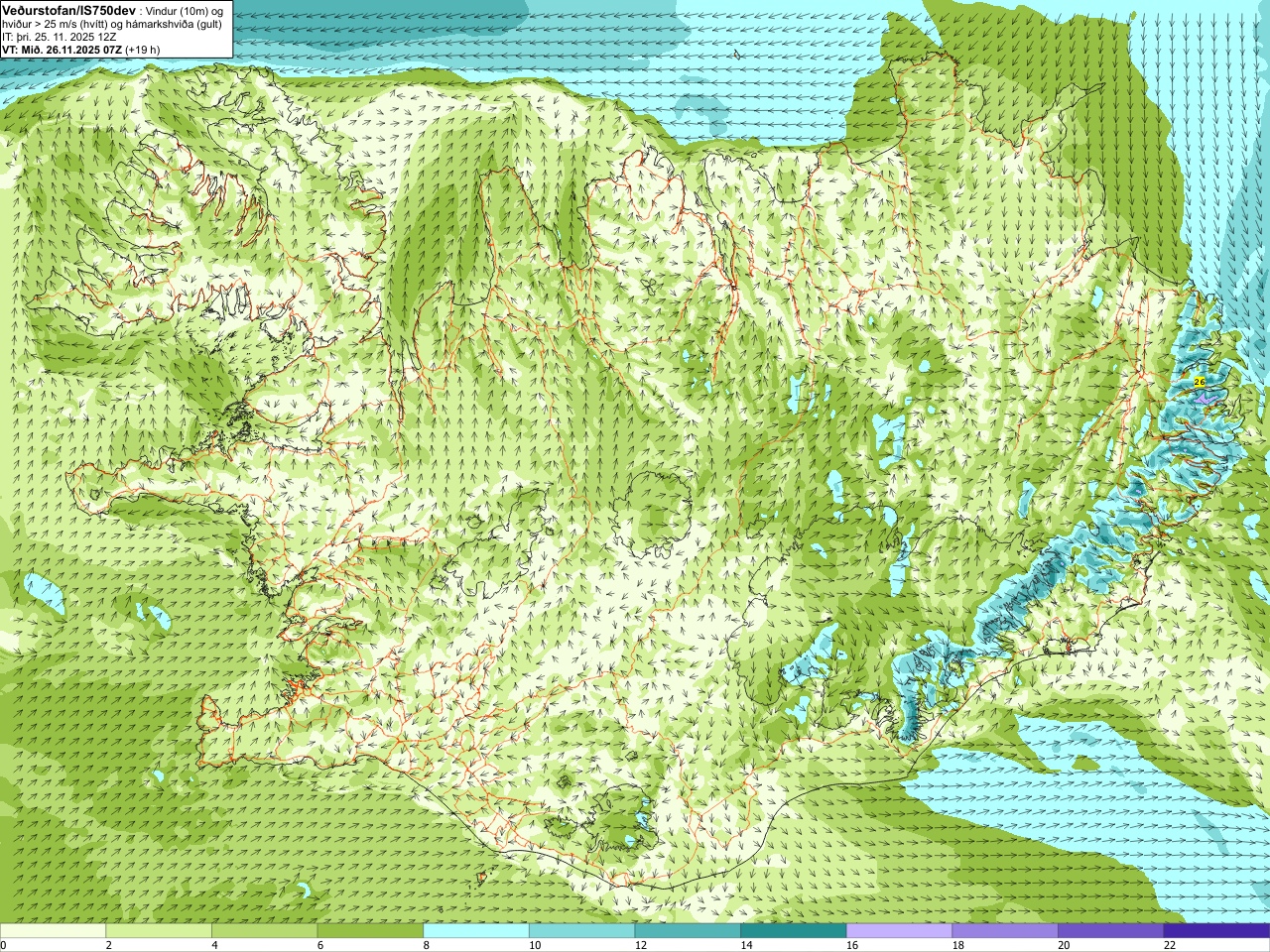1270x952 pixels.
Task: Select the pale cream 0–2 m/s legend swatch
Action: tap(53, 931)
